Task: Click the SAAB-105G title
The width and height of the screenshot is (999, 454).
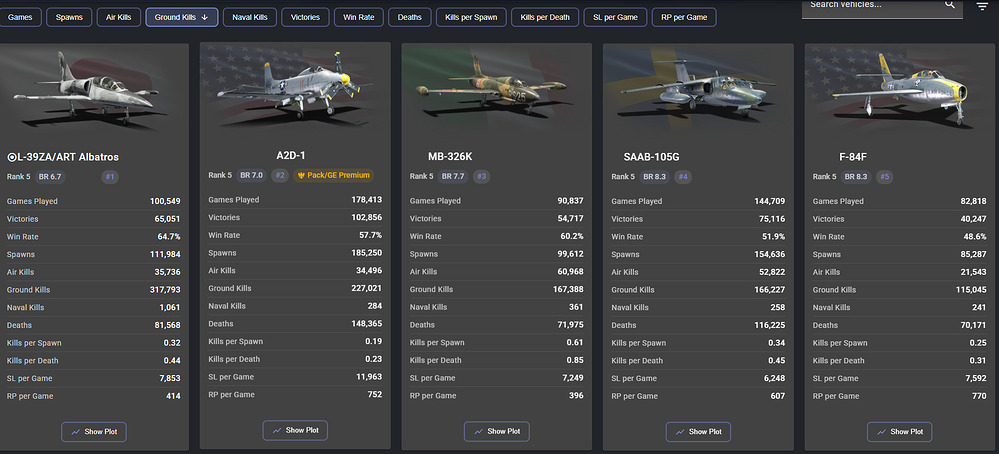Action: tap(654, 157)
